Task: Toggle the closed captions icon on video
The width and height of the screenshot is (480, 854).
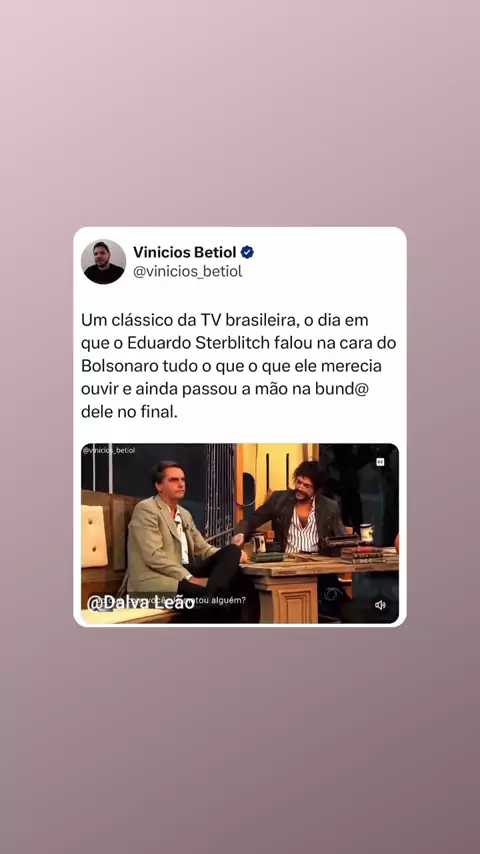Action: [380, 462]
